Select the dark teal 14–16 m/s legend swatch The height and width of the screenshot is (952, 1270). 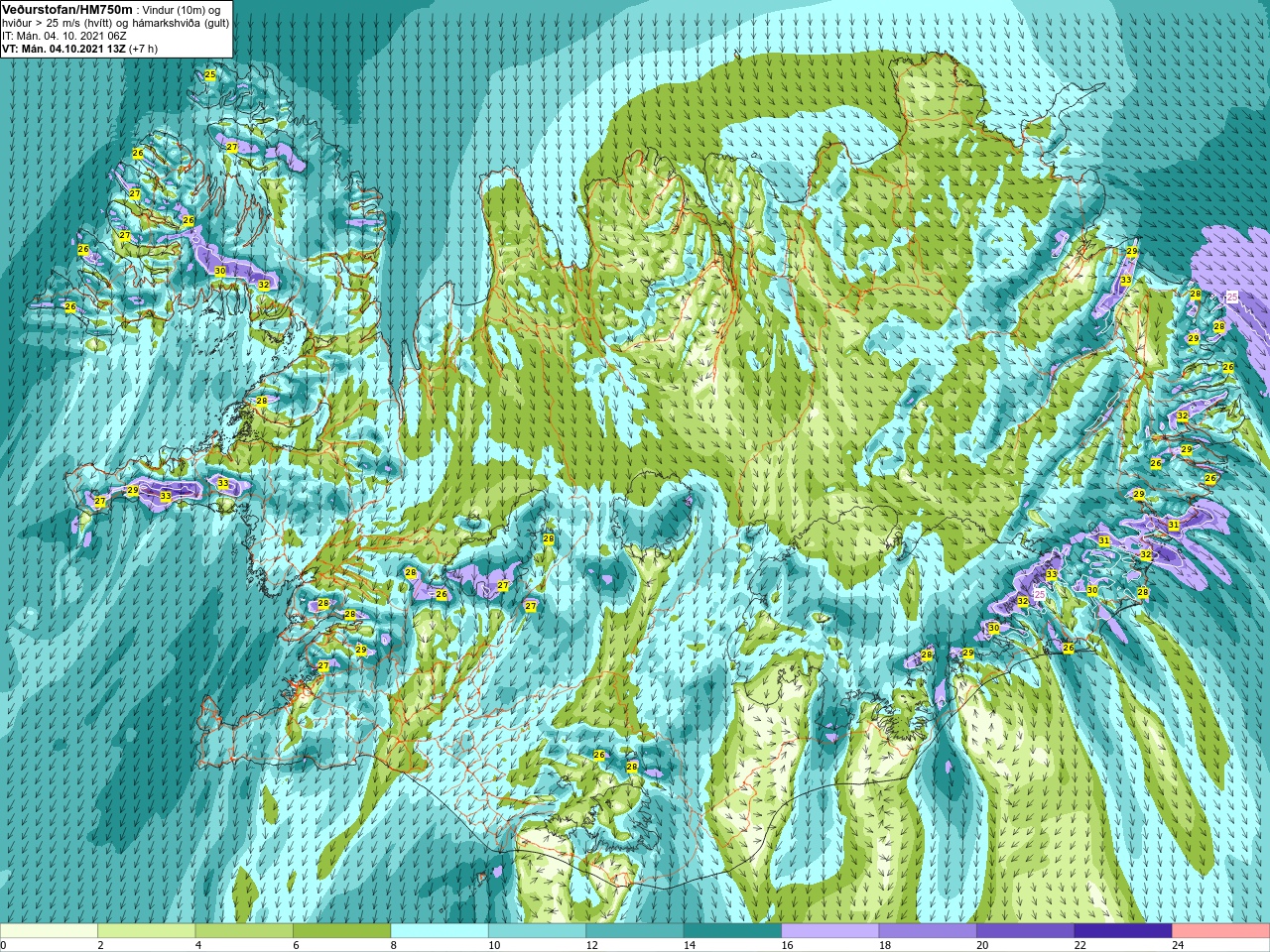732,931
